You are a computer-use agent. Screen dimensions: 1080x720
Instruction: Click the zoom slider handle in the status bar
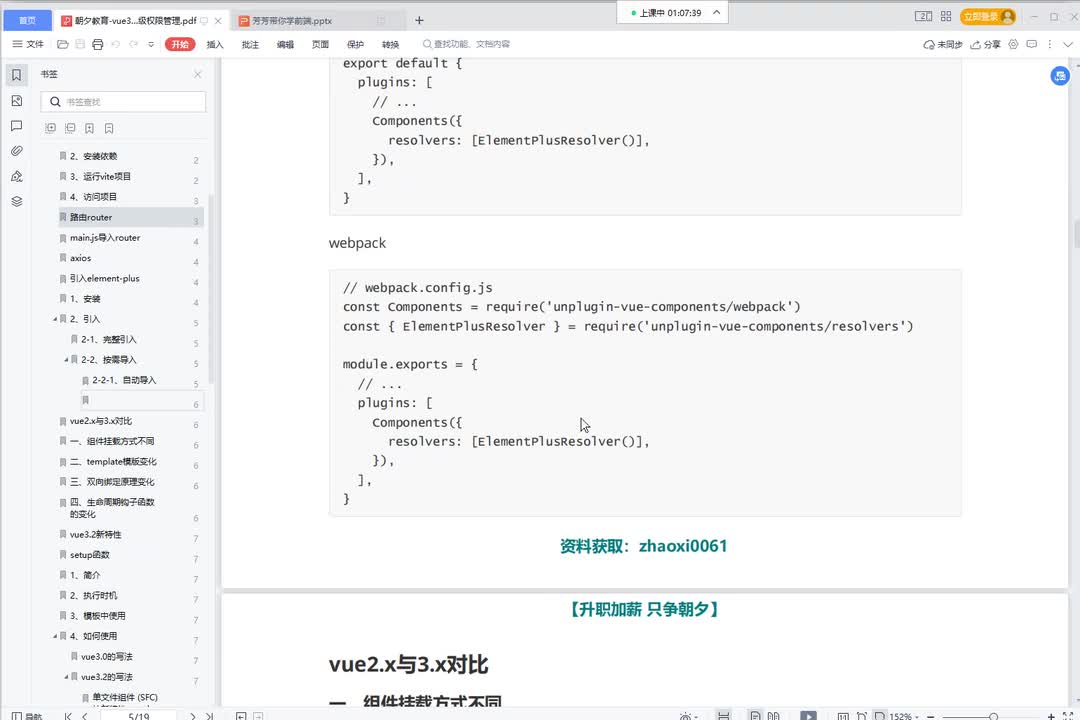click(993, 717)
